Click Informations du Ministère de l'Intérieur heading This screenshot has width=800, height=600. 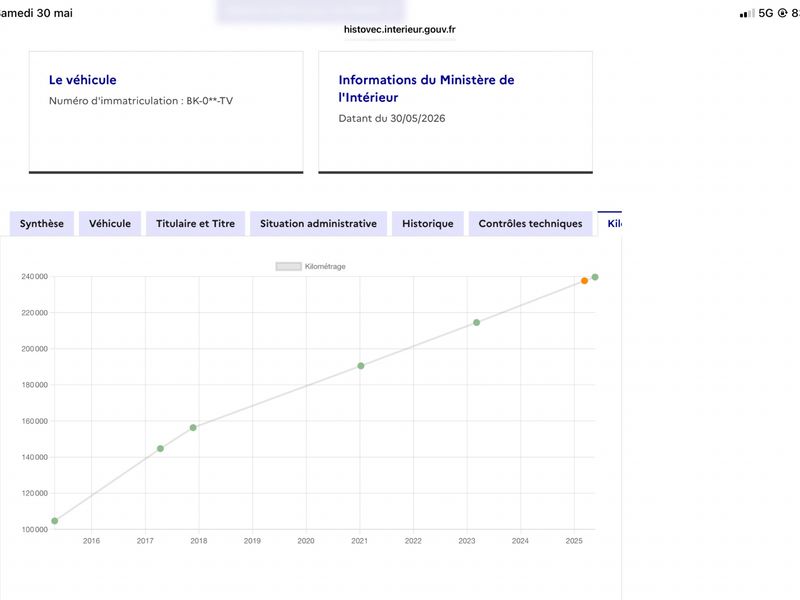pyautogui.click(x=426, y=88)
